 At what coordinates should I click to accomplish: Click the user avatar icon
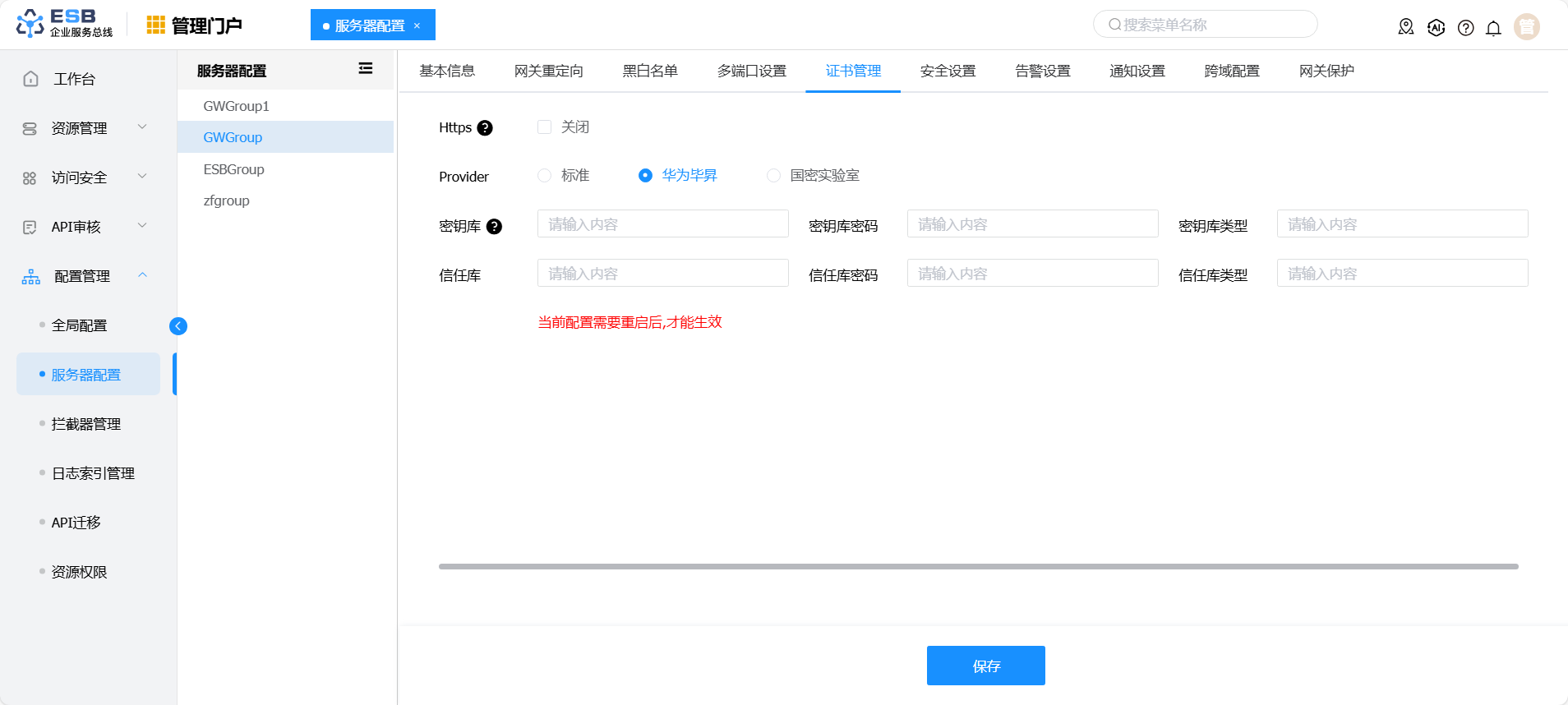[1526, 27]
